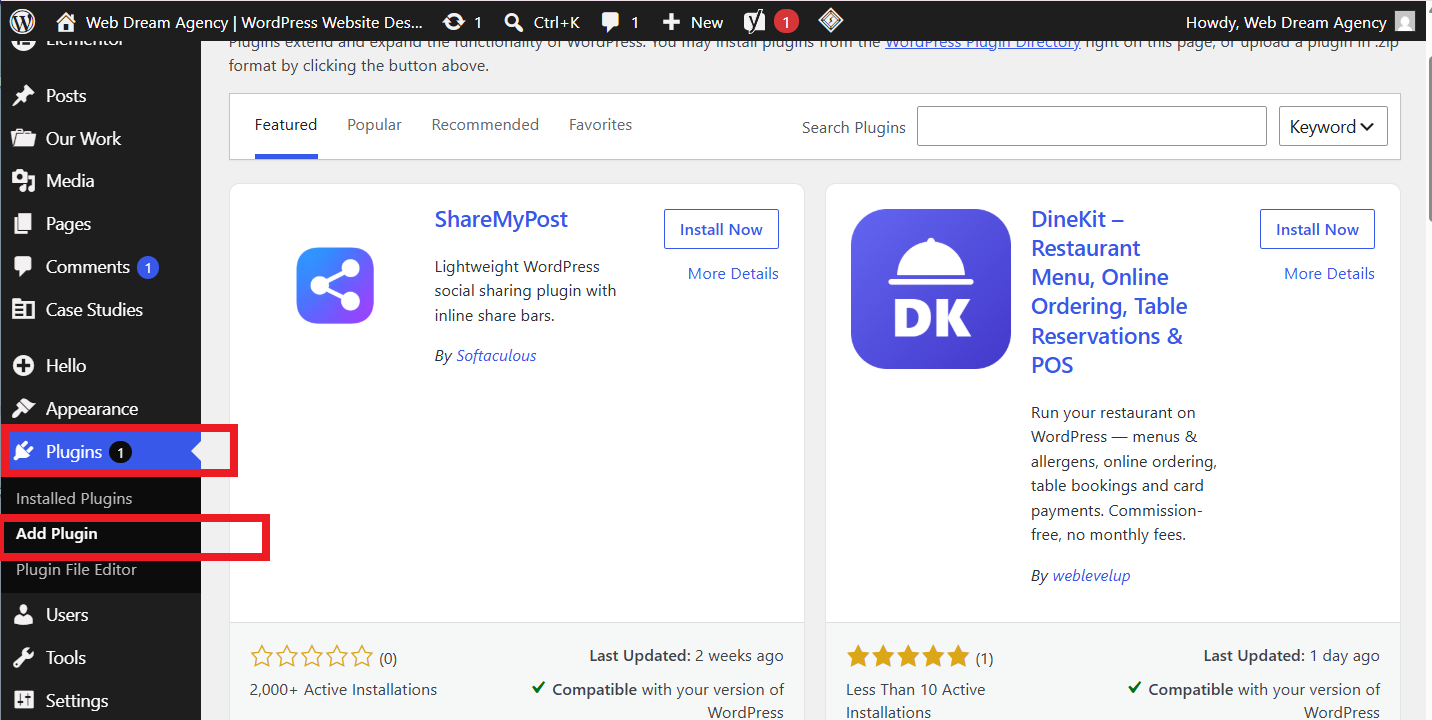Switch to the Favorites tab

(x=600, y=125)
